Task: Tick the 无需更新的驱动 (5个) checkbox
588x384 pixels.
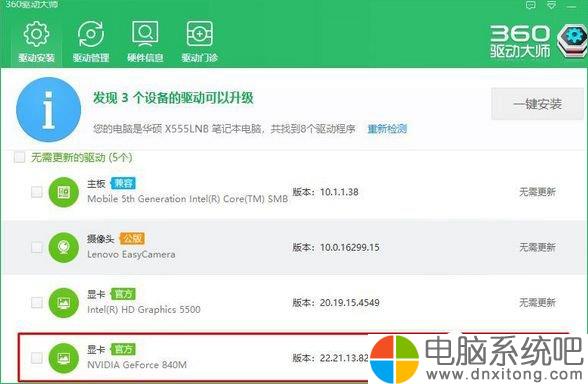Action: pos(20,157)
